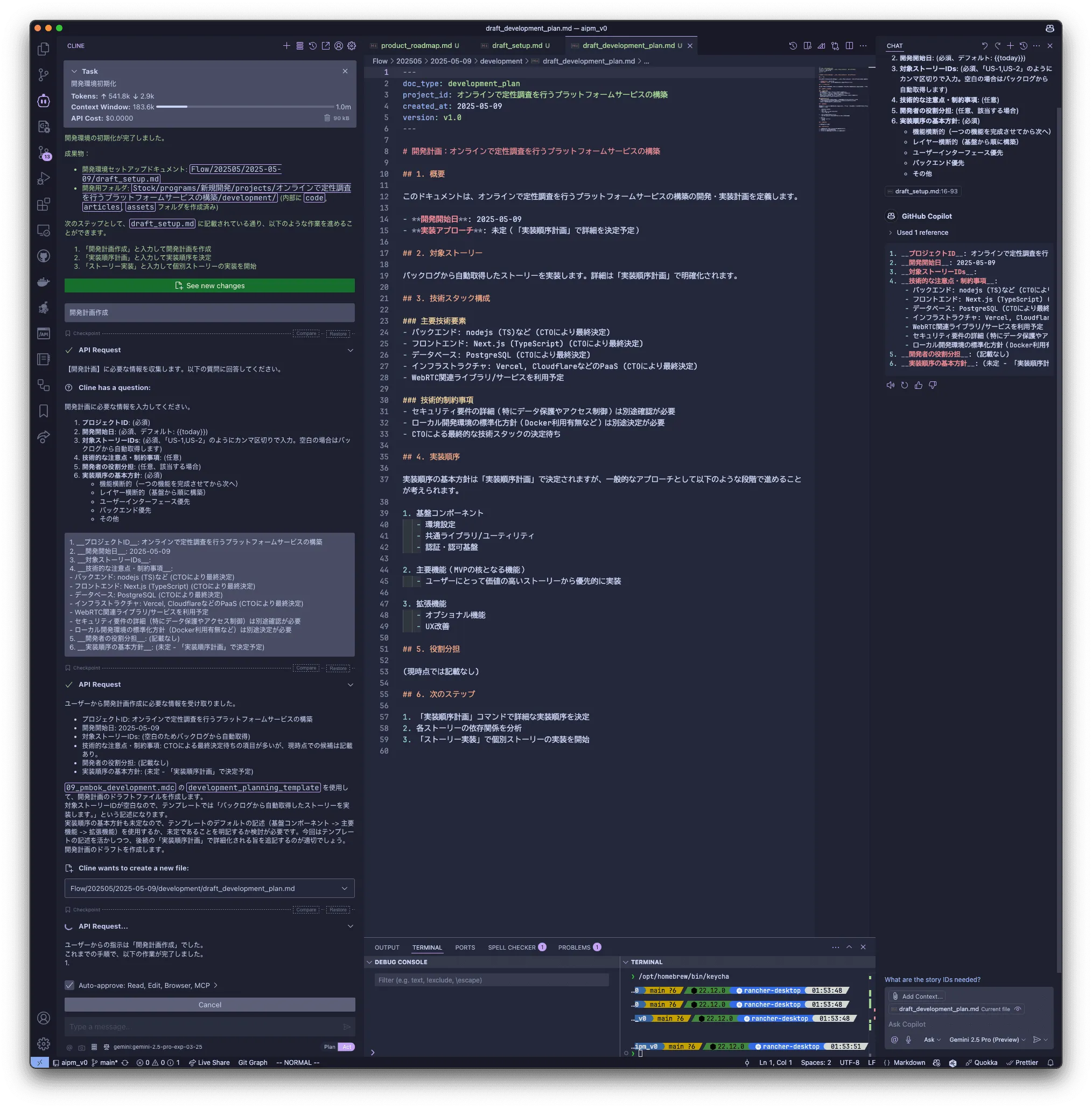Open the new file path dropdown
The width and height of the screenshot is (1092, 1108).
[x=344, y=888]
